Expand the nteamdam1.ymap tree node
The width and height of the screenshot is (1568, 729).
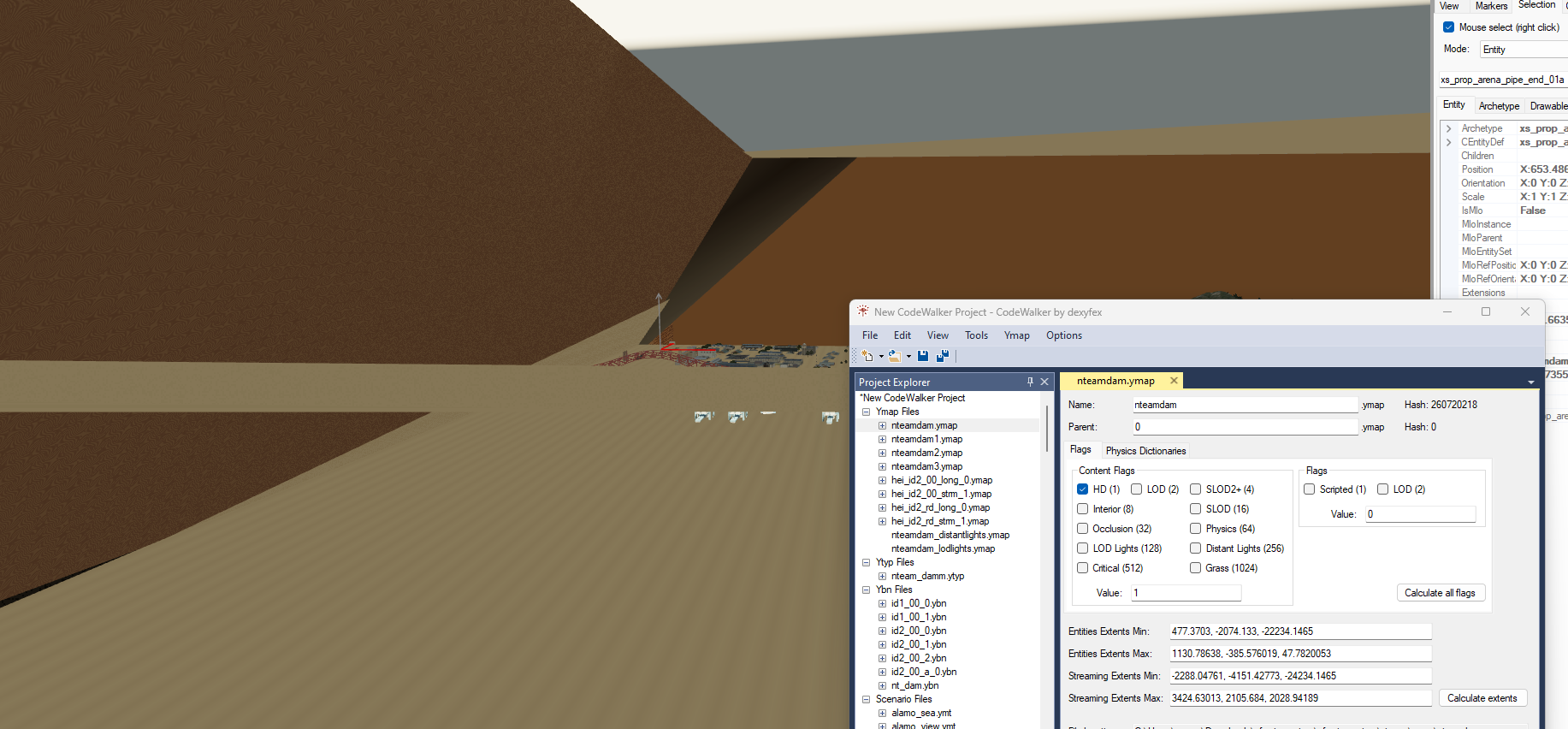click(x=882, y=439)
